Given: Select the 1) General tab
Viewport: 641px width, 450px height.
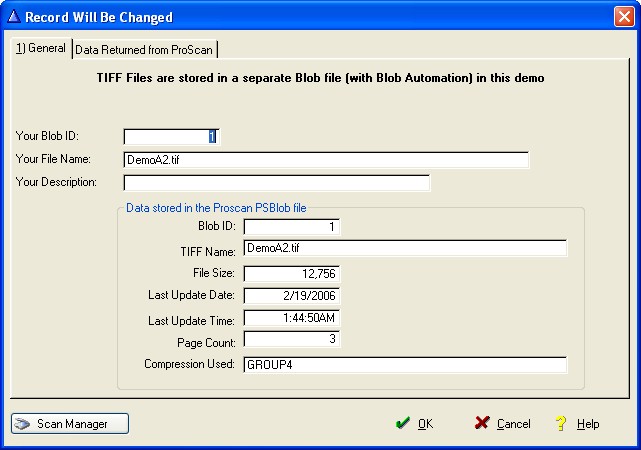Looking at the screenshot, I should (41, 48).
